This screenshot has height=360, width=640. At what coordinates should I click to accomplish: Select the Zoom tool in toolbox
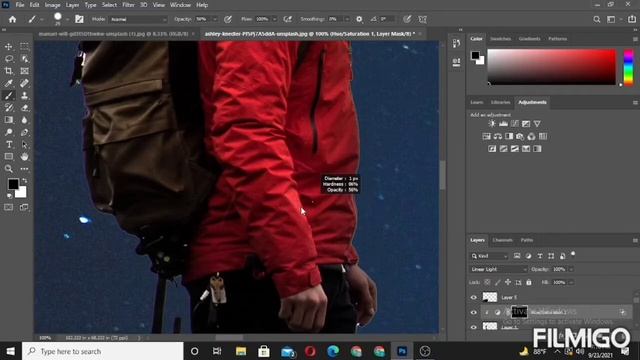(9, 169)
